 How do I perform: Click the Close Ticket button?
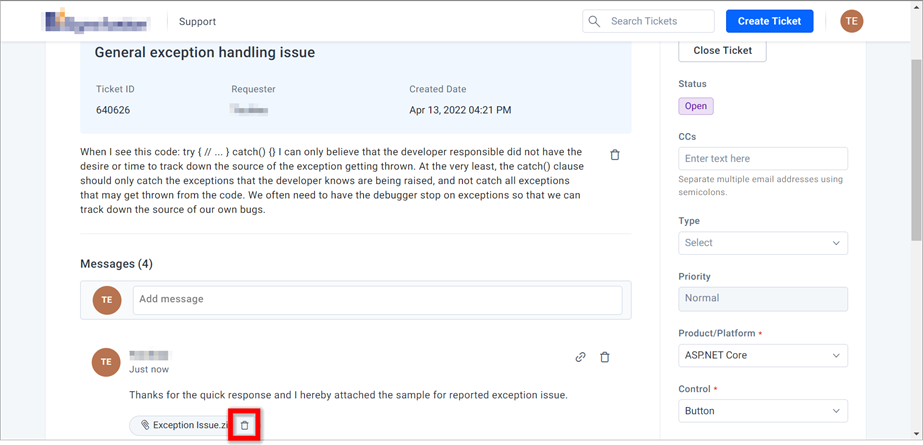(722, 51)
